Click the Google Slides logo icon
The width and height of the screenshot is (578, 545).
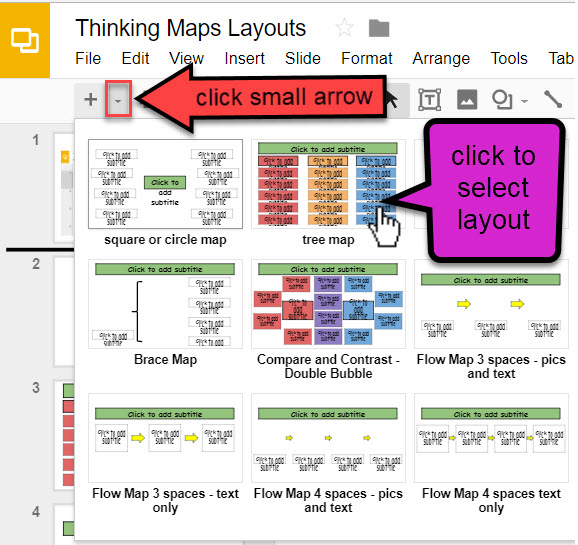tap(25, 40)
